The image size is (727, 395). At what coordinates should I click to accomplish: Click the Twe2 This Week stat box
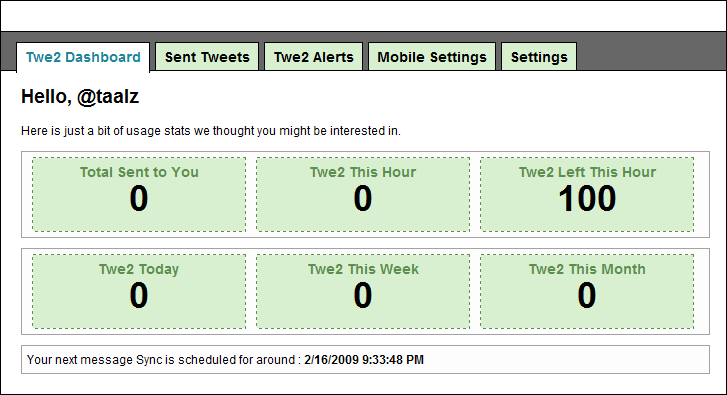pos(363,291)
